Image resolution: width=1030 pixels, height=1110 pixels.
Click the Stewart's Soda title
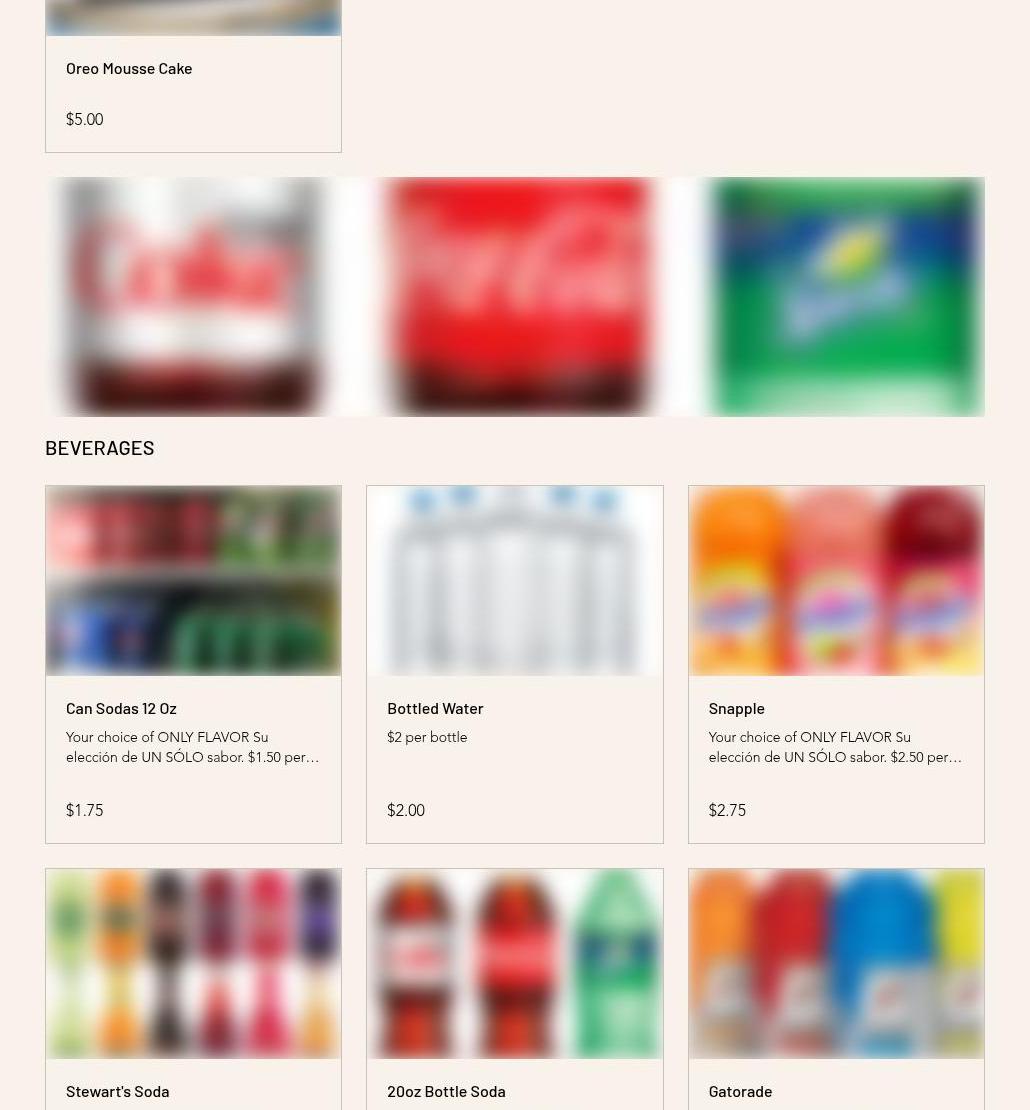[118, 1092]
